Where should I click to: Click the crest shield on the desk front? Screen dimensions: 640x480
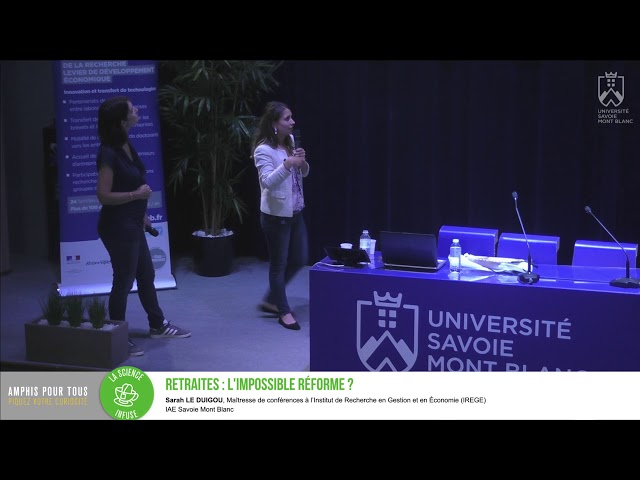pos(387,332)
